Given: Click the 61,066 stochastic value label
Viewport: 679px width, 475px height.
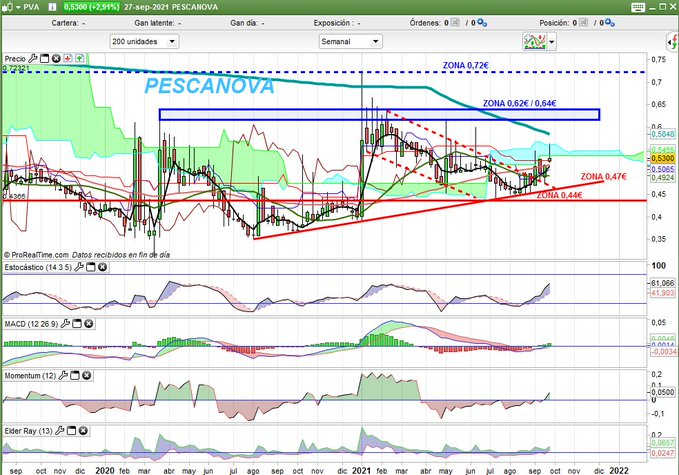Looking at the screenshot, I should point(662,283).
